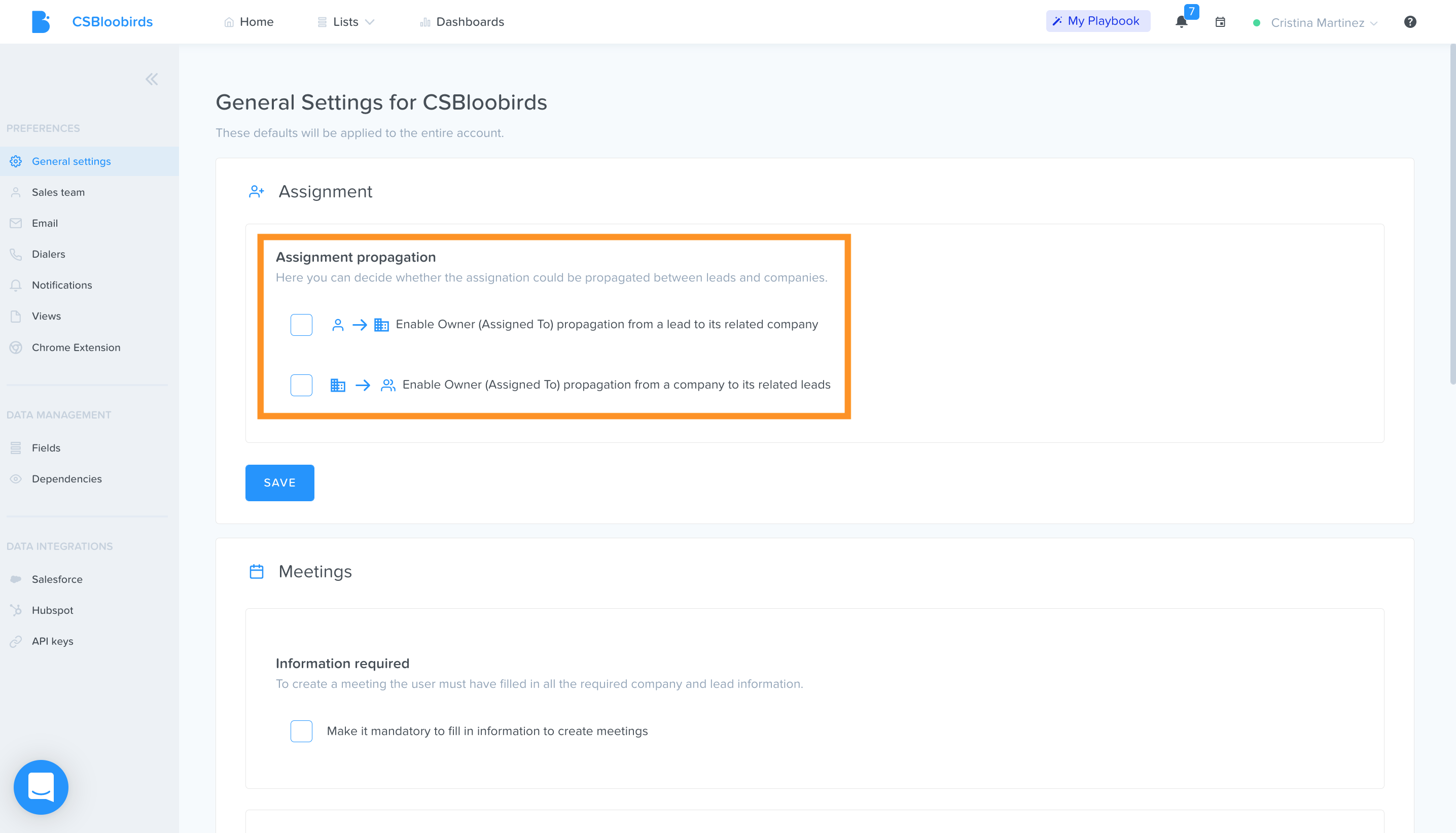This screenshot has width=1456, height=833.
Task: Click the Bloobirds logo icon
Action: point(41,22)
